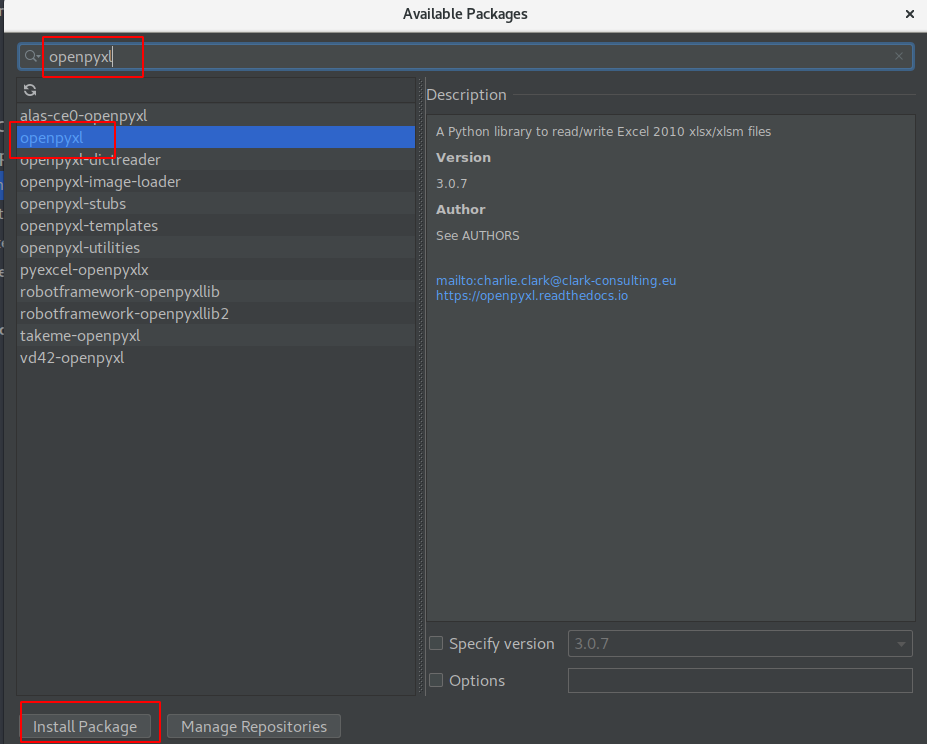
Task: Enable the Options checkbox
Action: pyautogui.click(x=436, y=680)
